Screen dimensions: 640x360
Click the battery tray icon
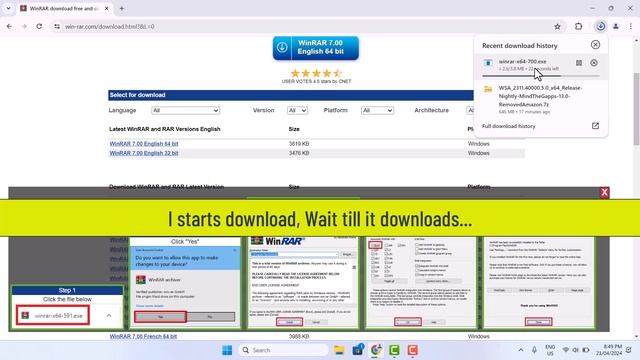pyautogui.click(x=586, y=350)
